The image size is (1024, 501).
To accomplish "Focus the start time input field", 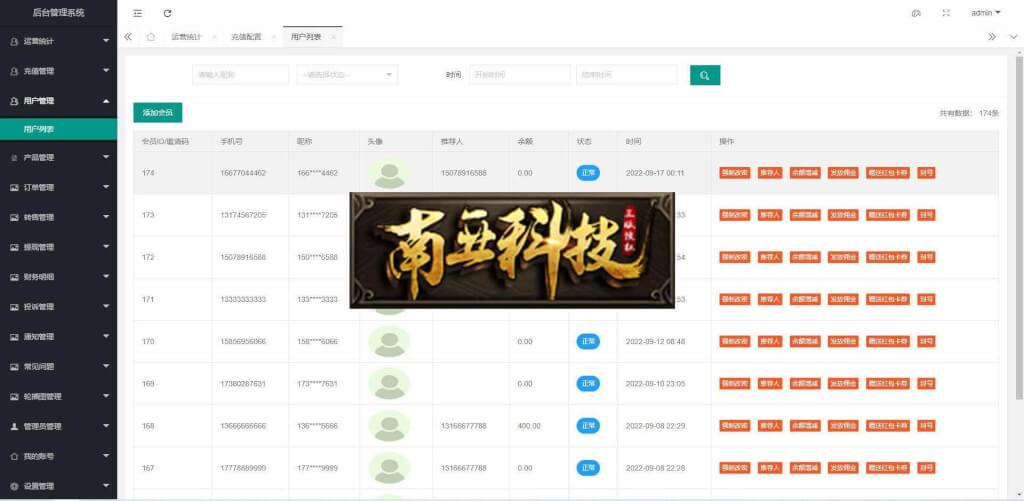I will 520,75.
